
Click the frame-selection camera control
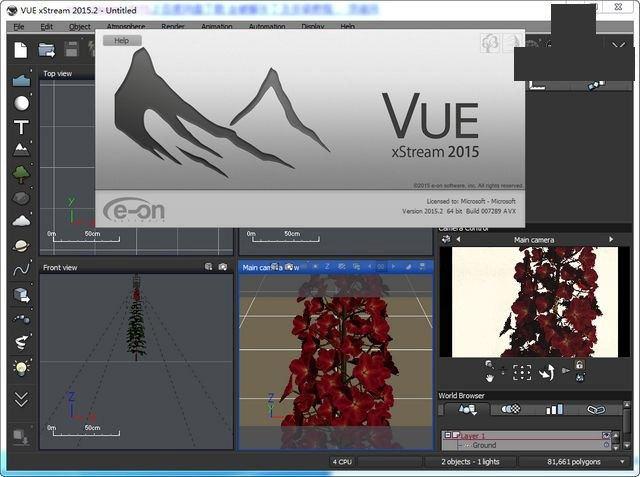click(522, 373)
